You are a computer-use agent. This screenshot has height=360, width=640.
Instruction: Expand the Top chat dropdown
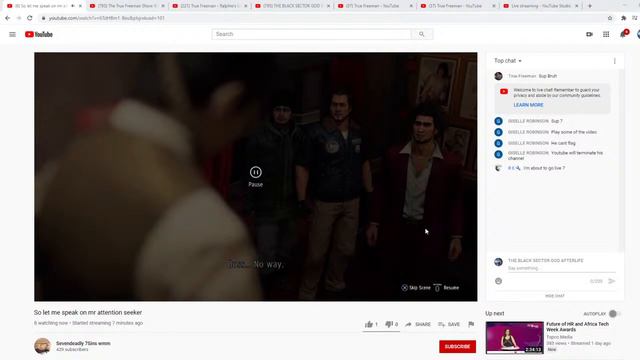click(508, 61)
